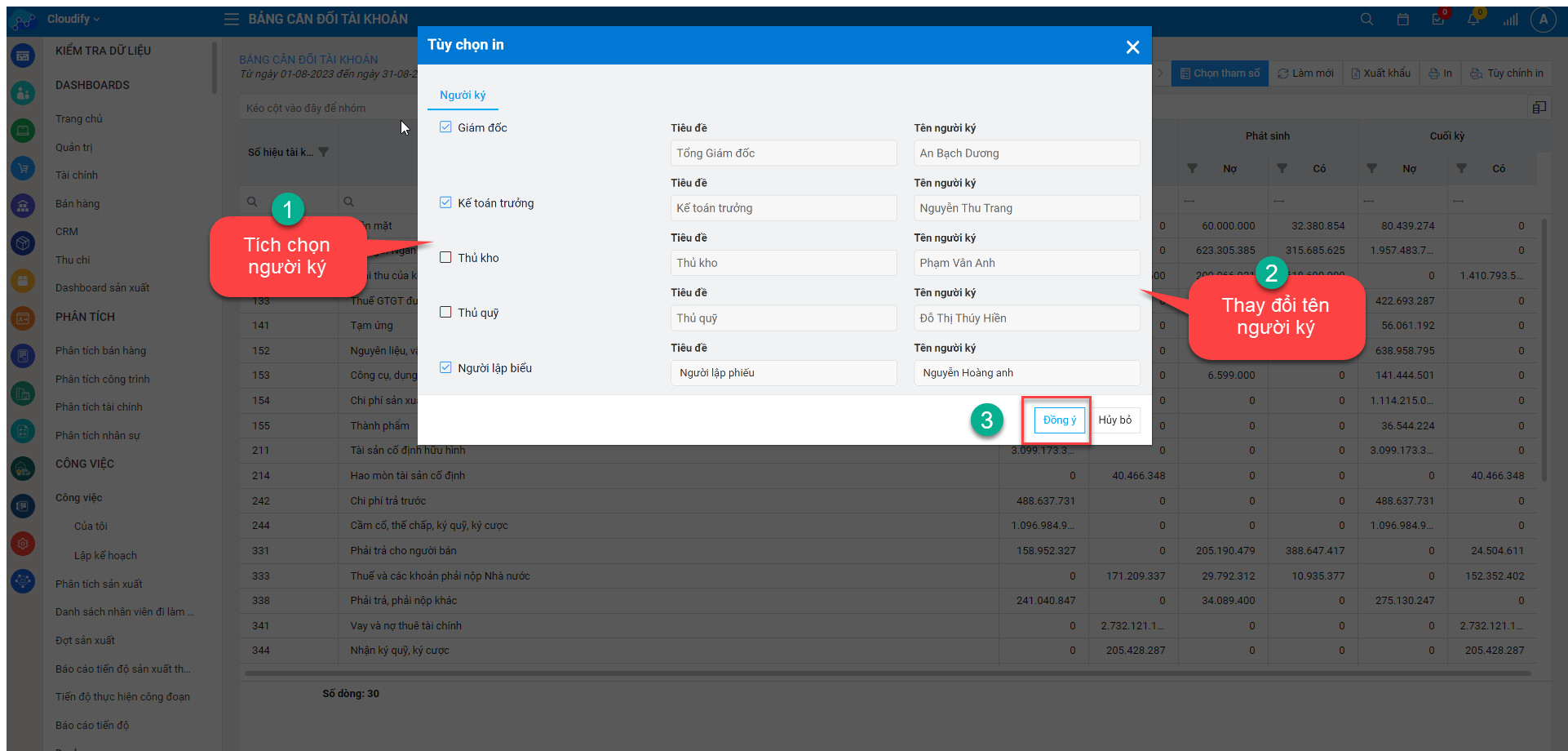Click the column chooser icon above grid
The height and width of the screenshot is (751, 1568).
click(1539, 107)
